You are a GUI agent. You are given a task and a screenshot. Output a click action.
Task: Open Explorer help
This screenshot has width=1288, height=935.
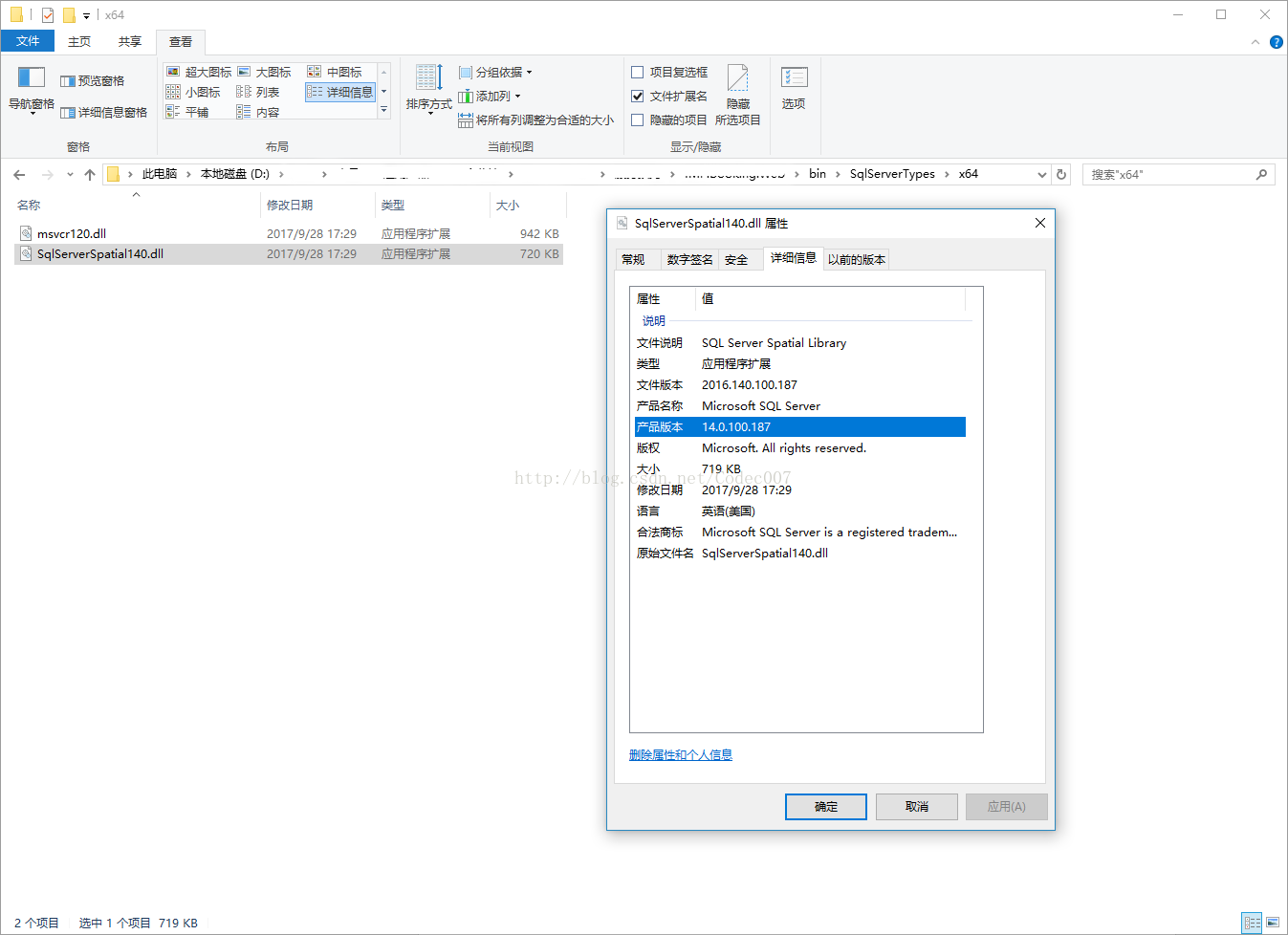click(x=1276, y=42)
